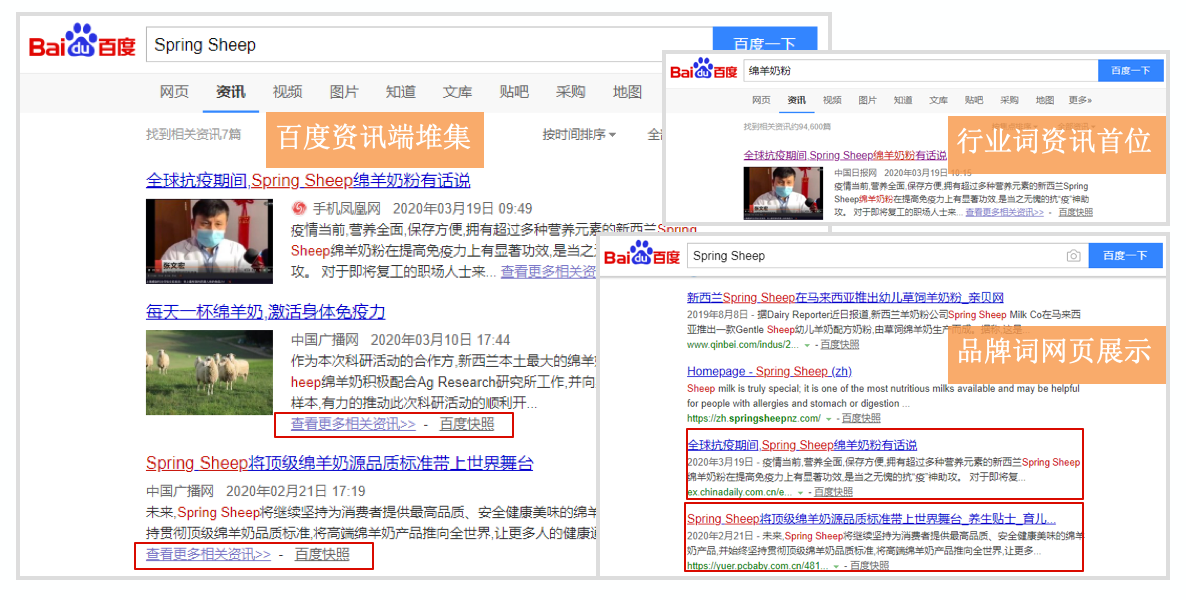This screenshot has width=1186, height=600.
Task: Open 知道 tab in the 绵羊奶粉 window
Action: [x=903, y=100]
